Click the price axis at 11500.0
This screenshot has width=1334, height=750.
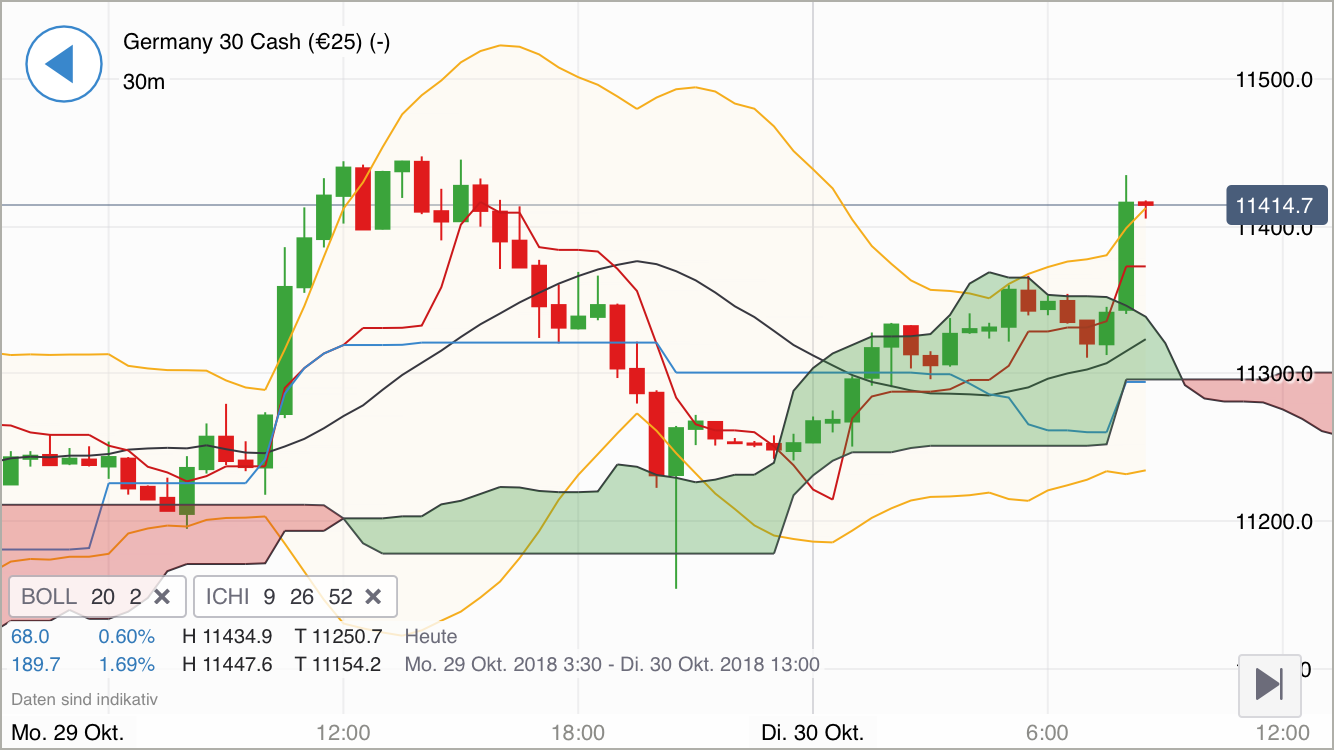tap(1274, 81)
